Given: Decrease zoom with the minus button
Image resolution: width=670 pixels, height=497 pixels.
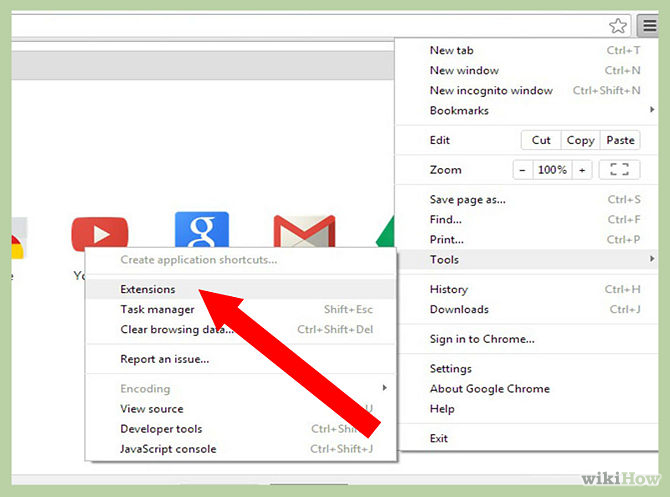Looking at the screenshot, I should pyautogui.click(x=522, y=170).
